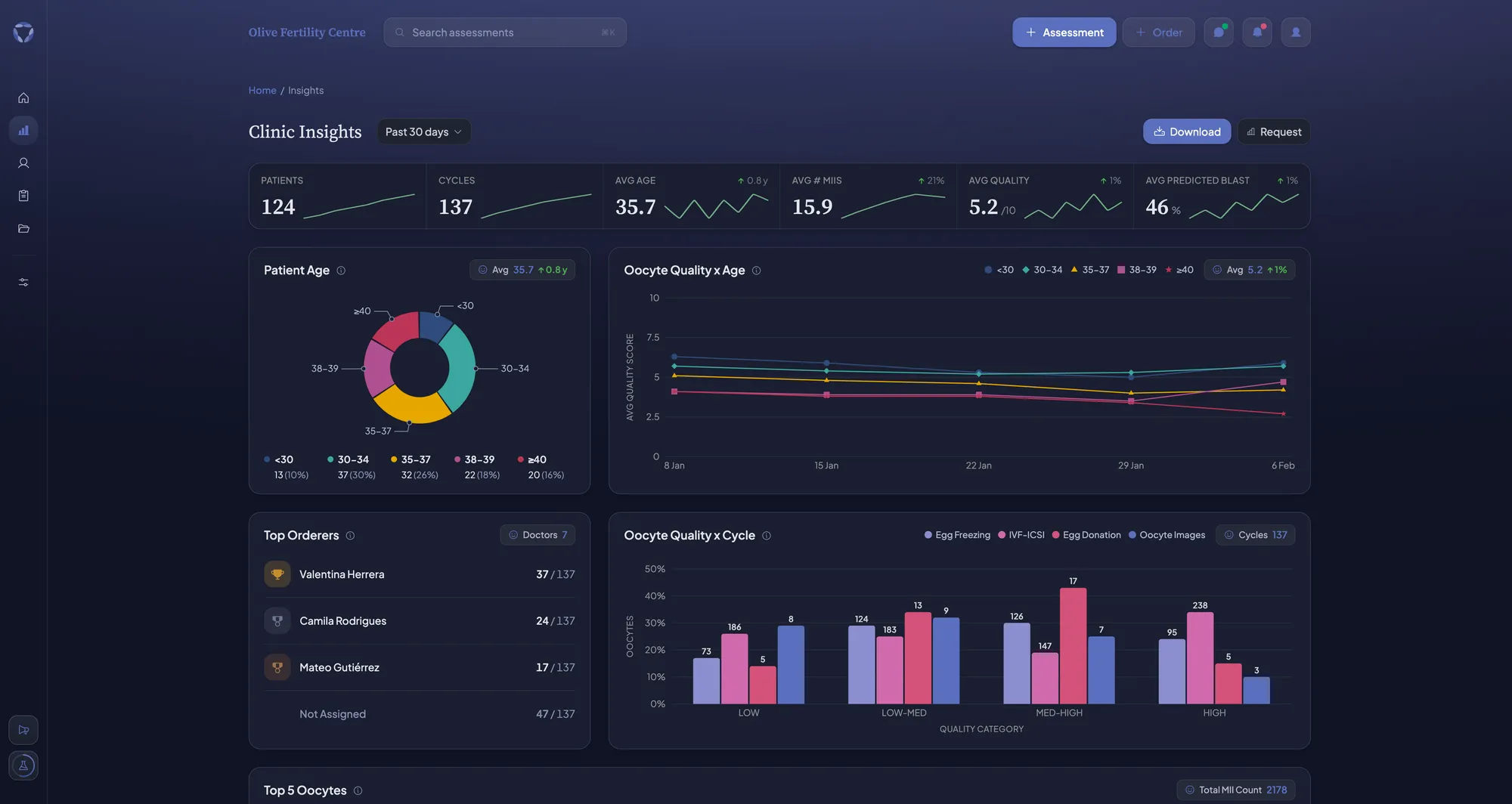
Task: Click HIGH bar labeled 238
Action: coord(1200,658)
